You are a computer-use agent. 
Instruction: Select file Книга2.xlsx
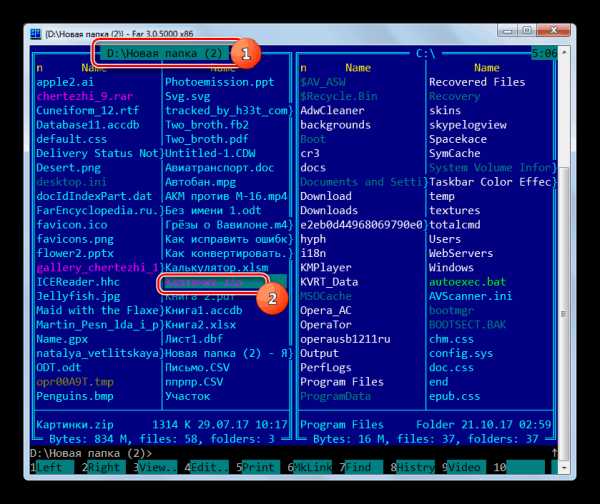point(201,325)
